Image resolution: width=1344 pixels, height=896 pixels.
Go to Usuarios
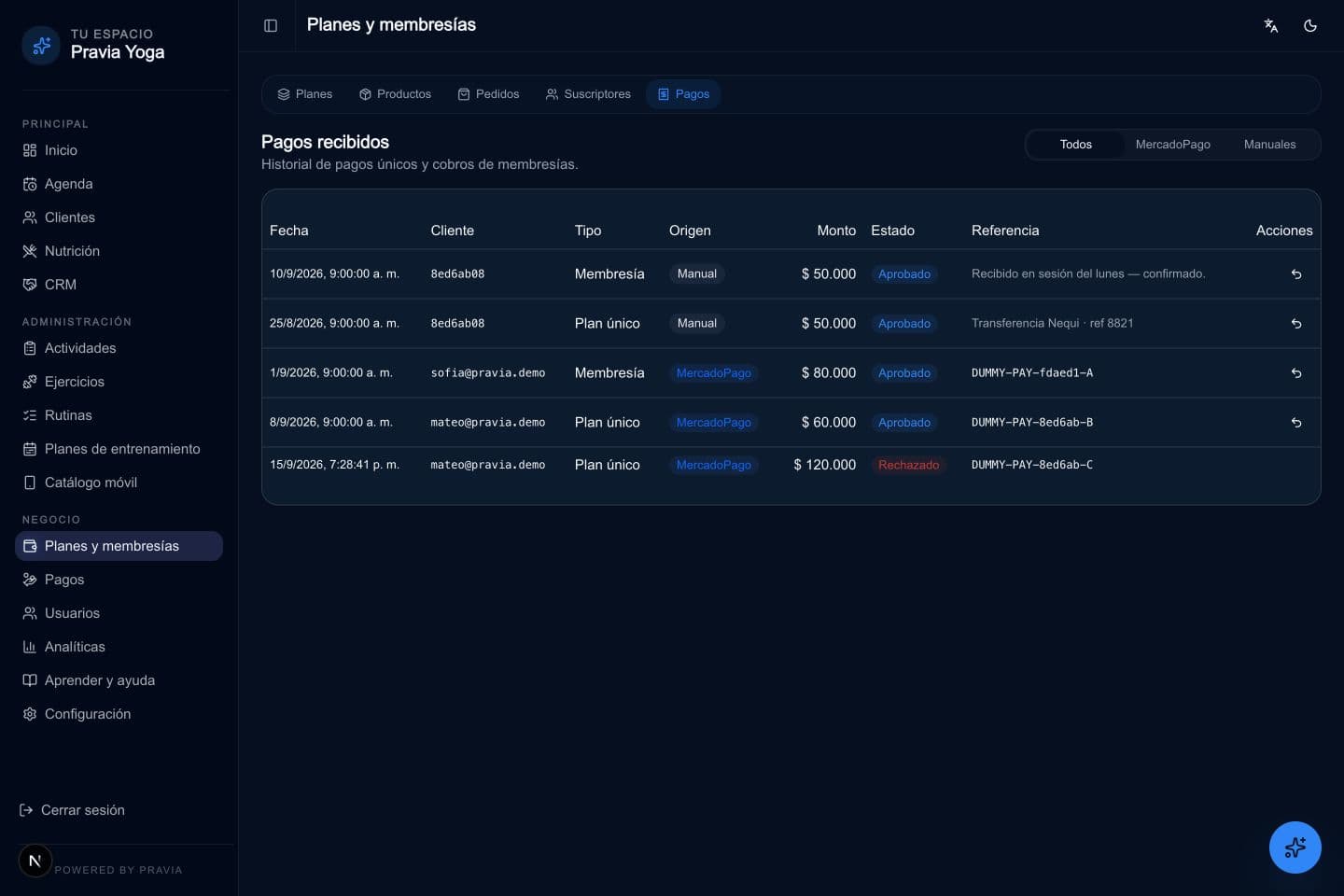(x=119, y=613)
